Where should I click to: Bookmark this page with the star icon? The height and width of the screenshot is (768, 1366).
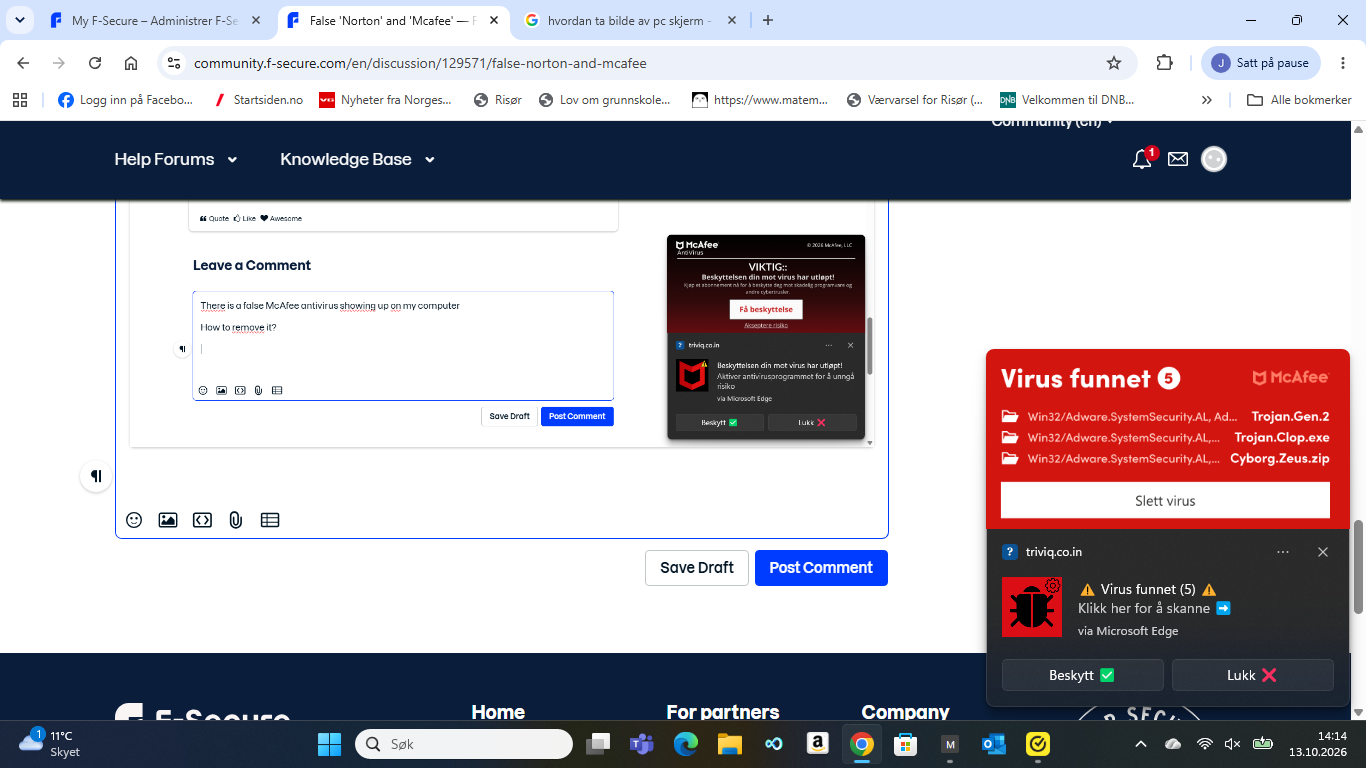pos(1114,63)
